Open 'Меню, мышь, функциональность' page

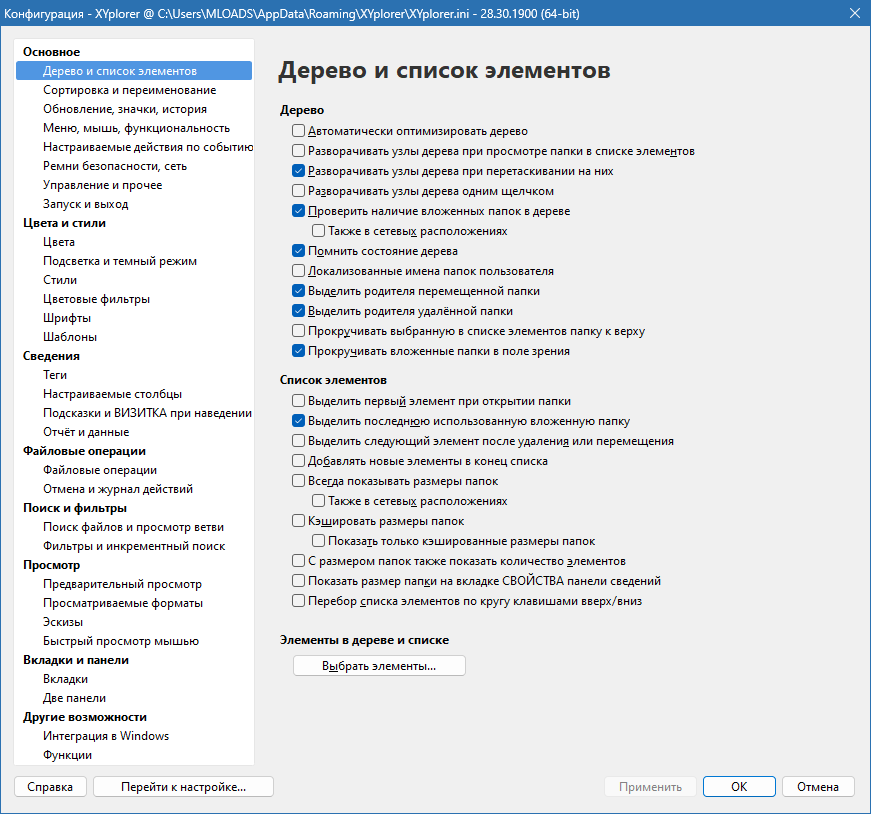click(136, 128)
